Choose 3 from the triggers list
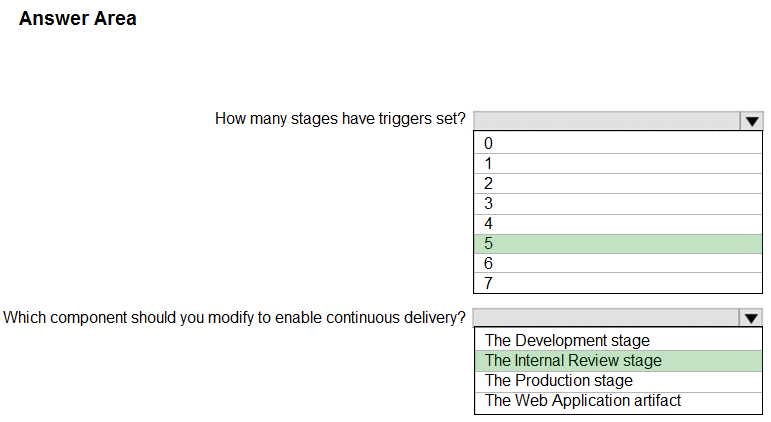771x422 pixels. pos(618,204)
